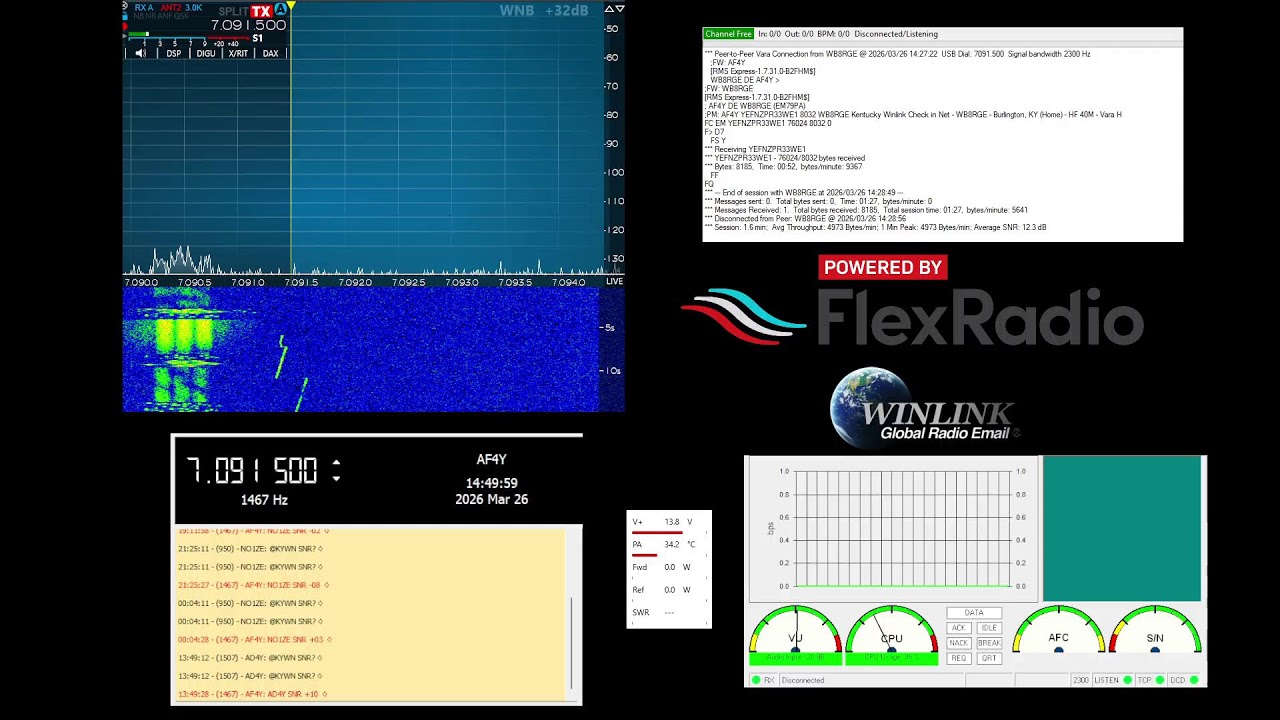Viewport: 1280px width, 720px height.
Task: Click the S-meter level bar in slice flag
Action: (x=139, y=34)
